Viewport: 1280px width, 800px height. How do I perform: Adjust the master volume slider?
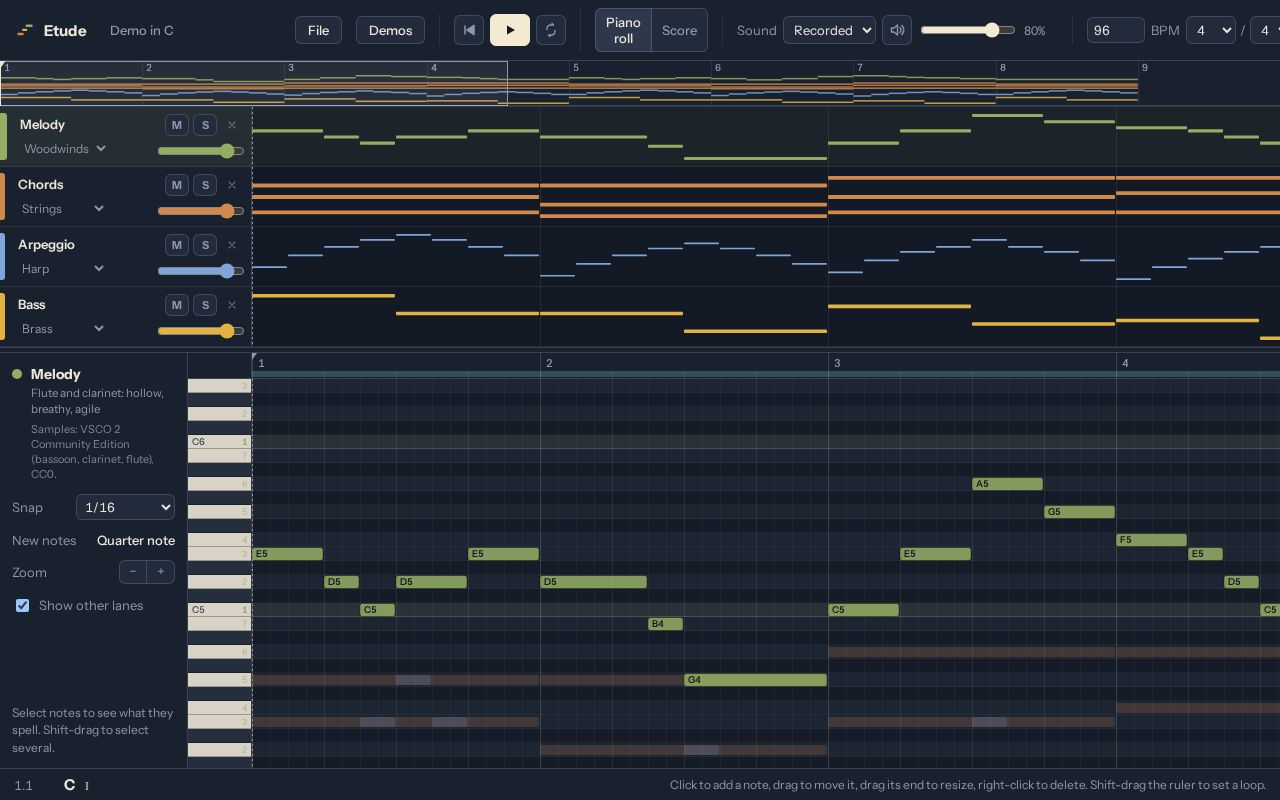968,30
